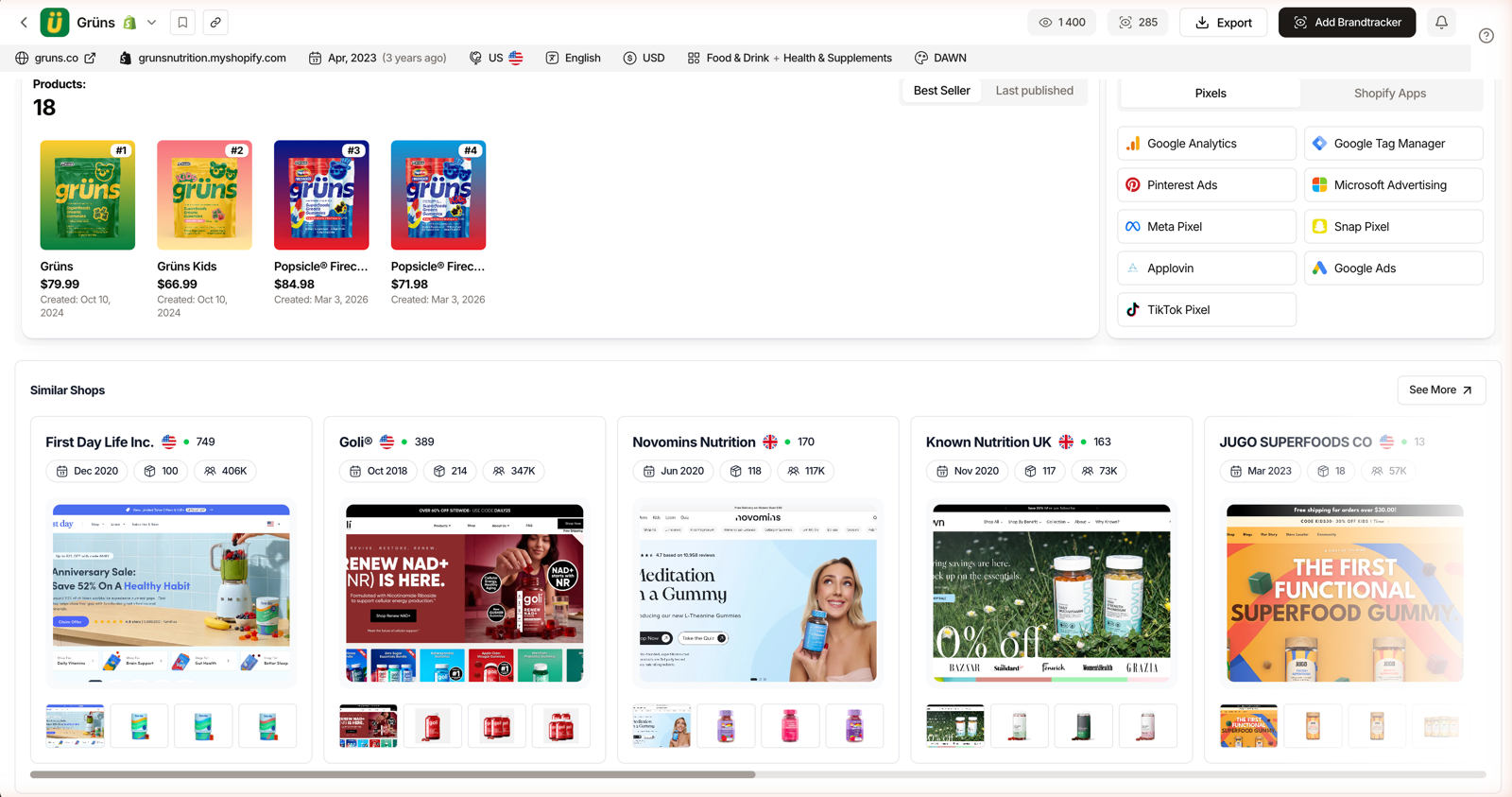
Task: Open the external link icon beside gruns.co
Action: [90, 58]
